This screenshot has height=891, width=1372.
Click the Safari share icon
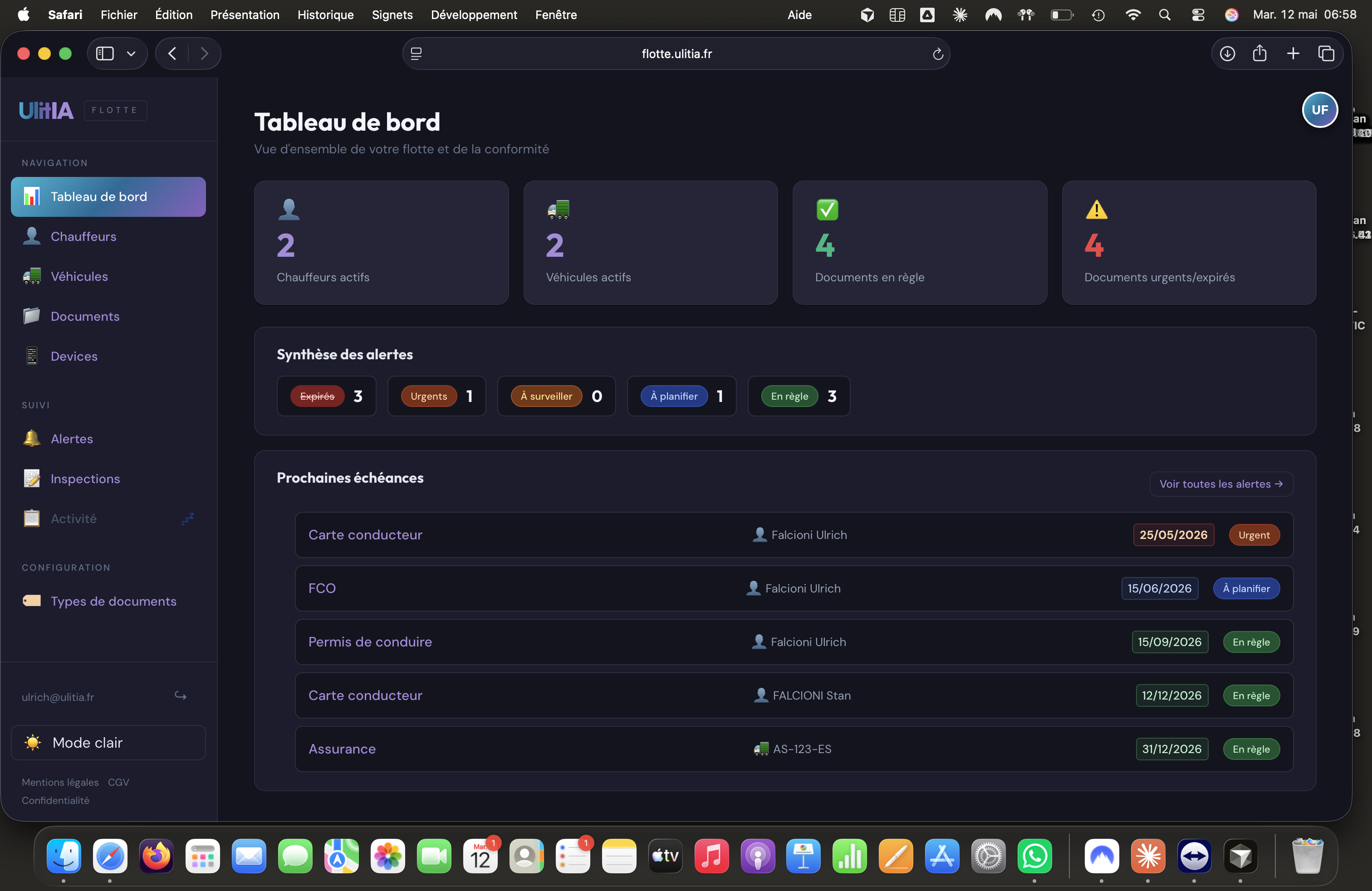click(1259, 54)
